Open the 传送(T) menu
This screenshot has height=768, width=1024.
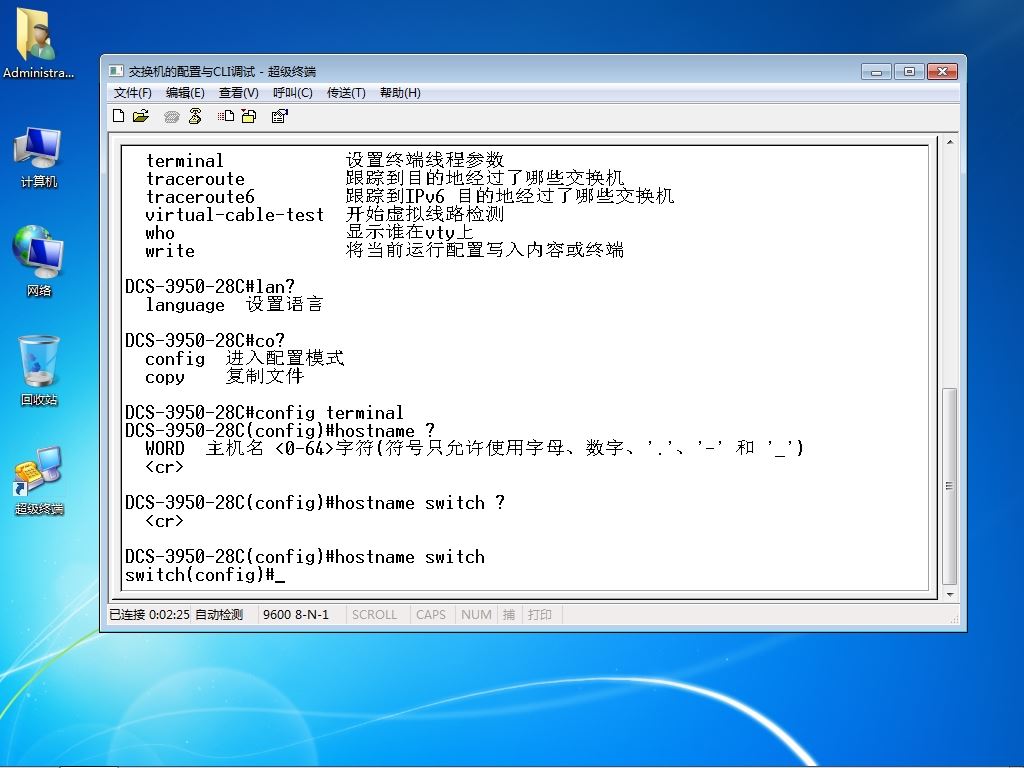(346, 93)
